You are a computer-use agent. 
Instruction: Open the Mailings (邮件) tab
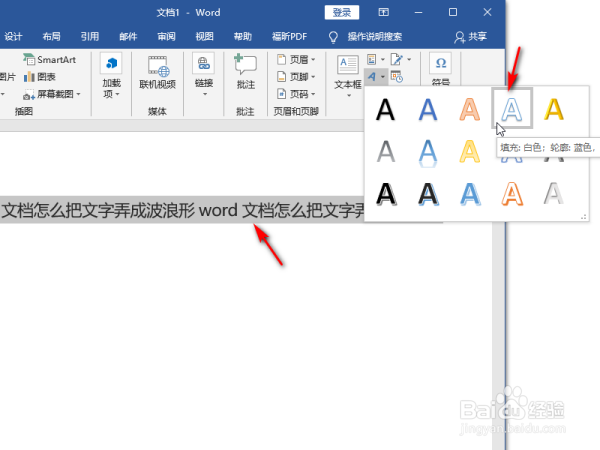(128, 36)
